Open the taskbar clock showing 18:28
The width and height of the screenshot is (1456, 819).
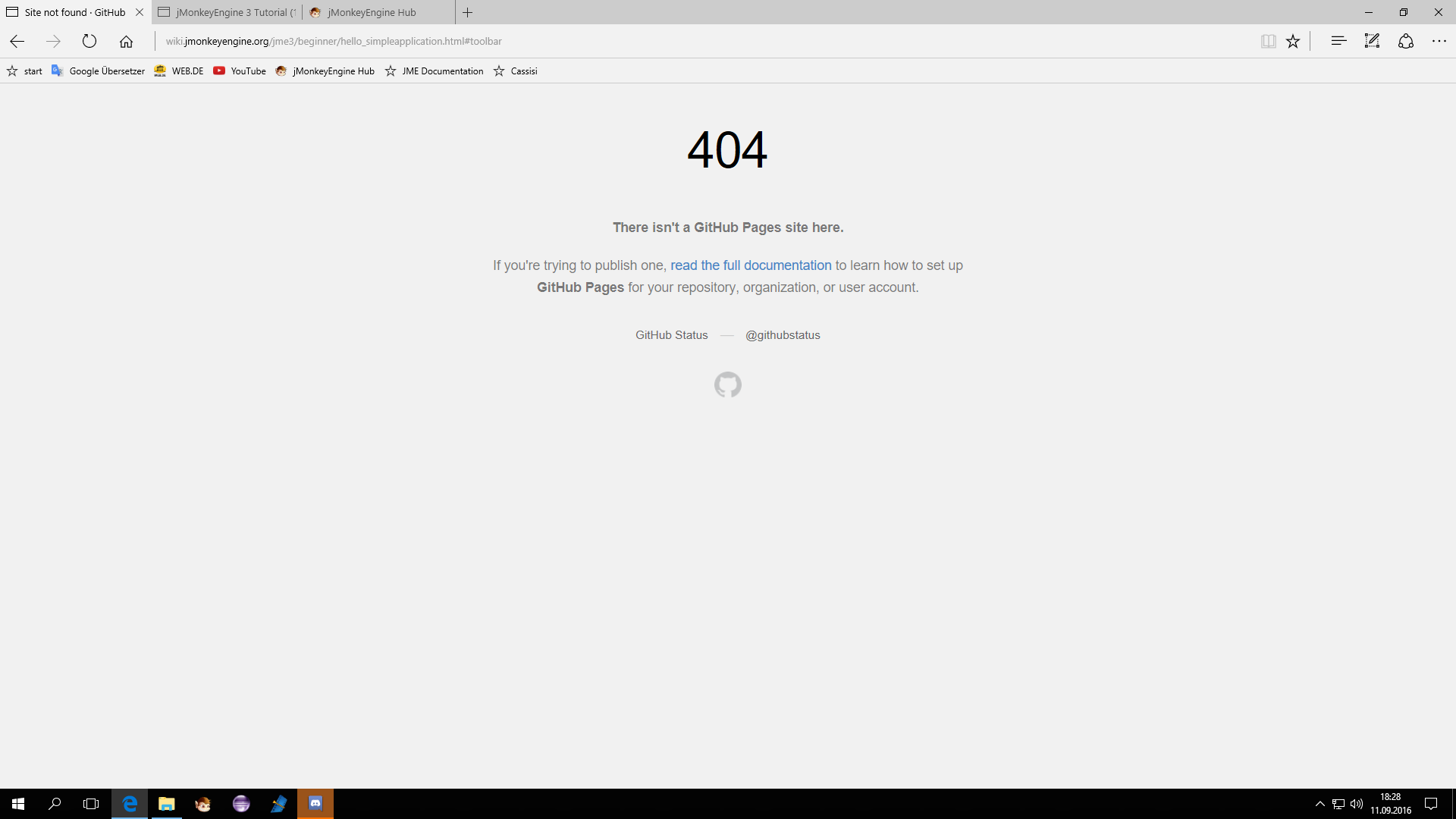(1391, 804)
